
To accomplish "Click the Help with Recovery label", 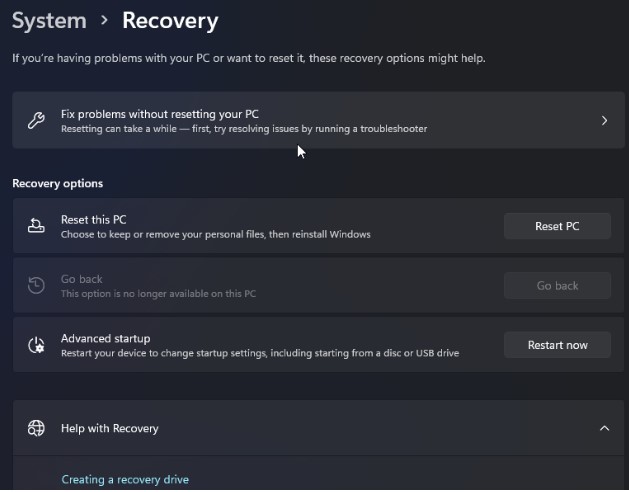I will [x=109, y=428].
